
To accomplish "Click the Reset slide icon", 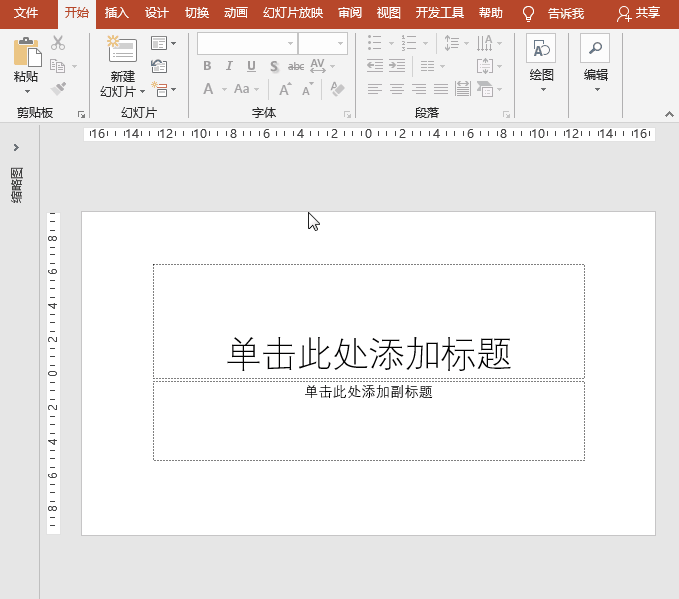I will coord(159,66).
